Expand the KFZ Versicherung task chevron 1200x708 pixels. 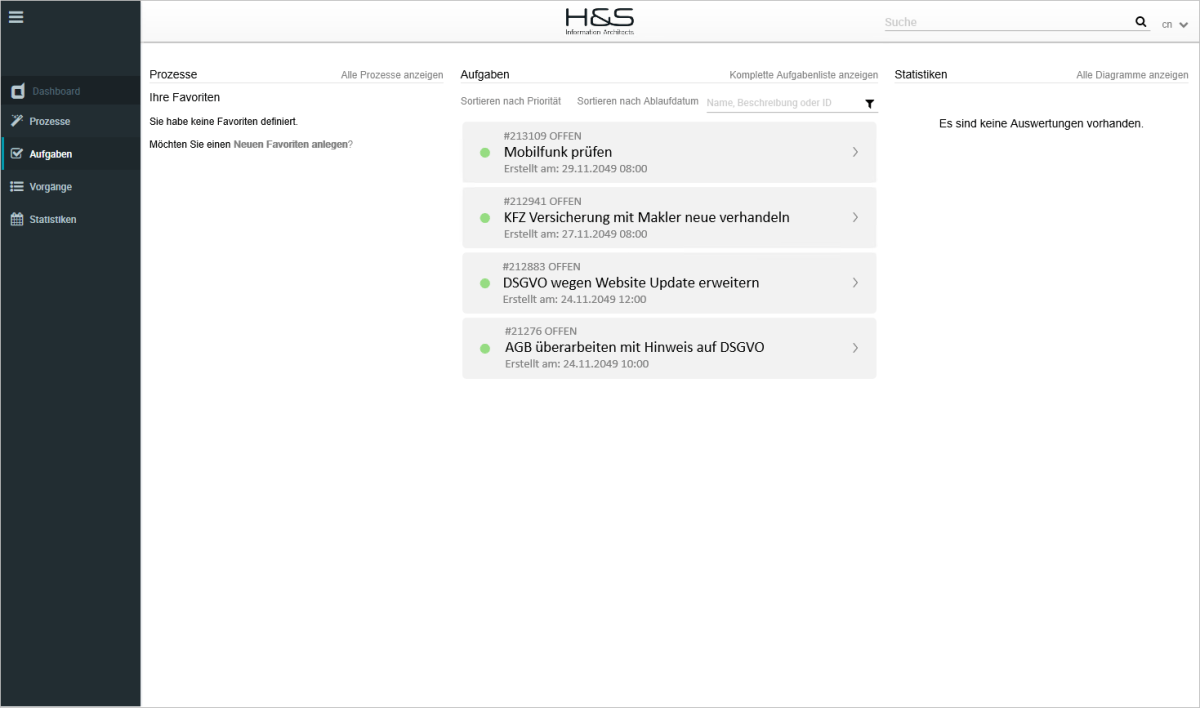tap(855, 217)
